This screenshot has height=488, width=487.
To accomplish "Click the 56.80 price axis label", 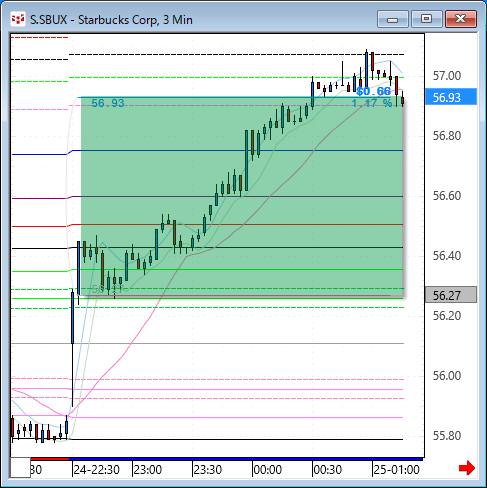I will tap(447, 136).
